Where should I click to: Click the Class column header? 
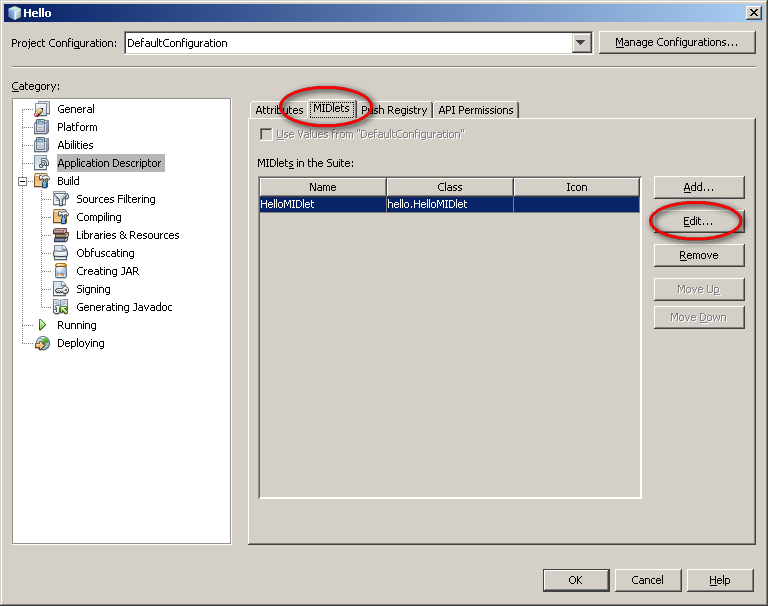click(450, 187)
